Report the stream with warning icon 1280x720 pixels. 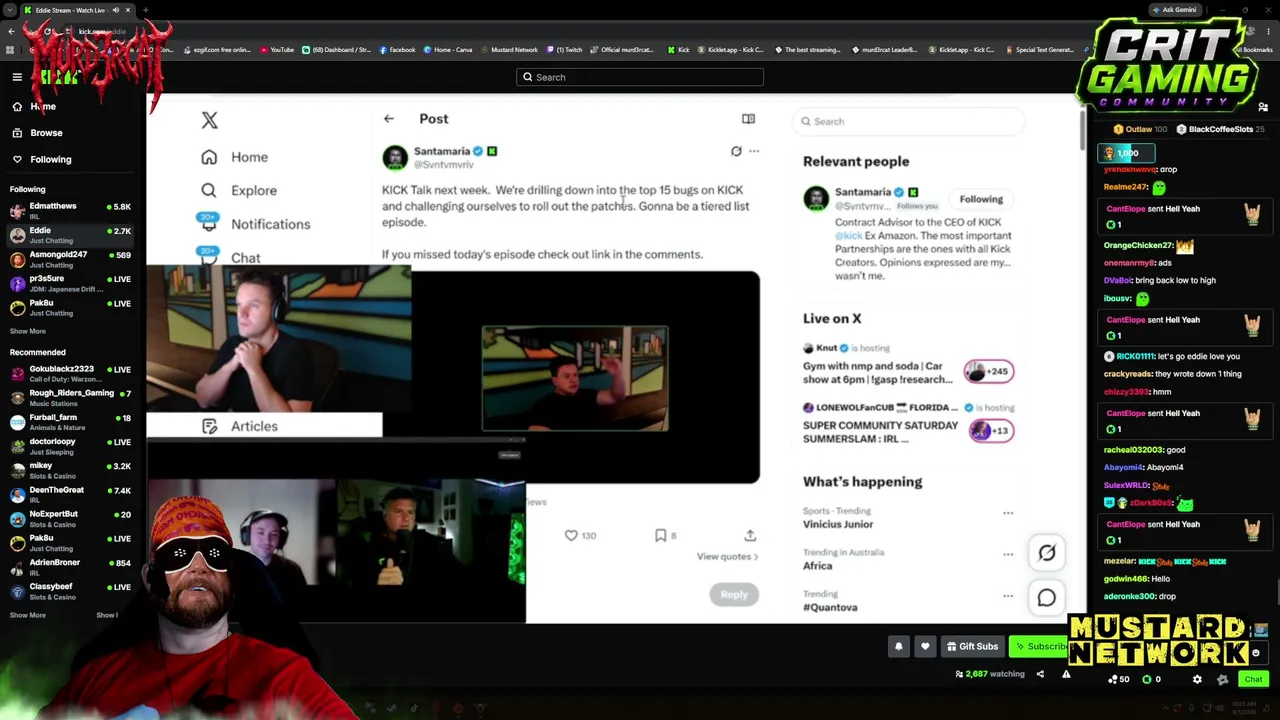[x=1066, y=674]
